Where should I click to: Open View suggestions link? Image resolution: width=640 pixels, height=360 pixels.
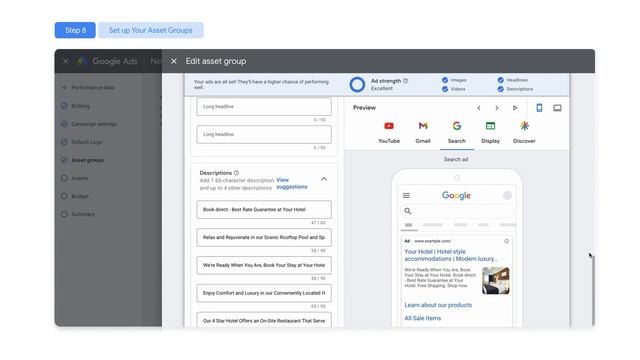pyautogui.click(x=291, y=183)
